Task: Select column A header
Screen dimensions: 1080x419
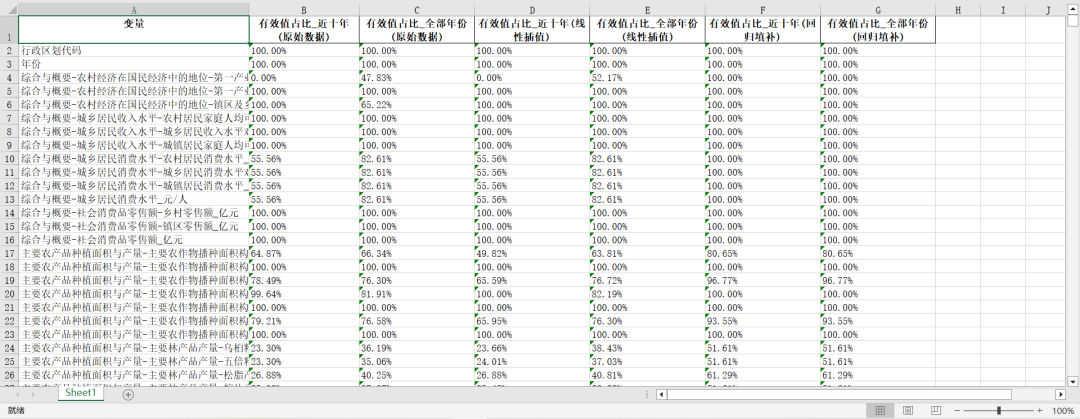Action: pyautogui.click(x=134, y=9)
